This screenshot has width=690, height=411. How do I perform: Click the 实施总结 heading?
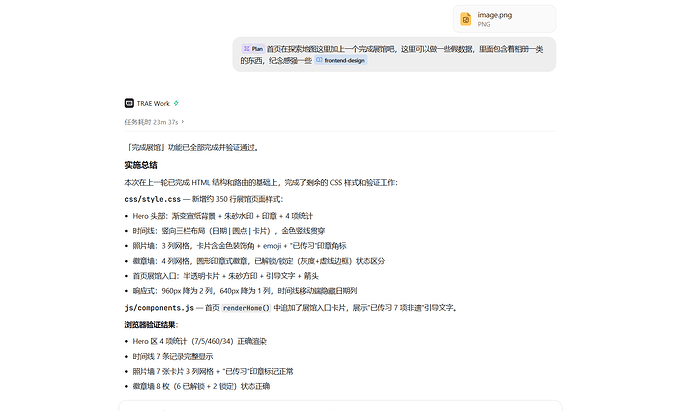(x=140, y=165)
